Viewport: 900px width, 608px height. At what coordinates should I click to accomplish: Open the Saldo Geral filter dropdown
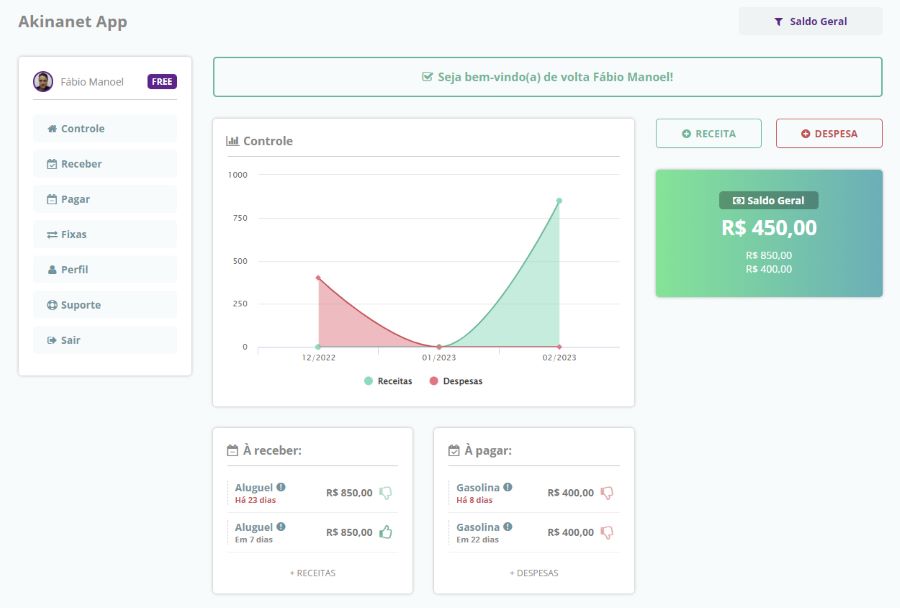pos(810,21)
